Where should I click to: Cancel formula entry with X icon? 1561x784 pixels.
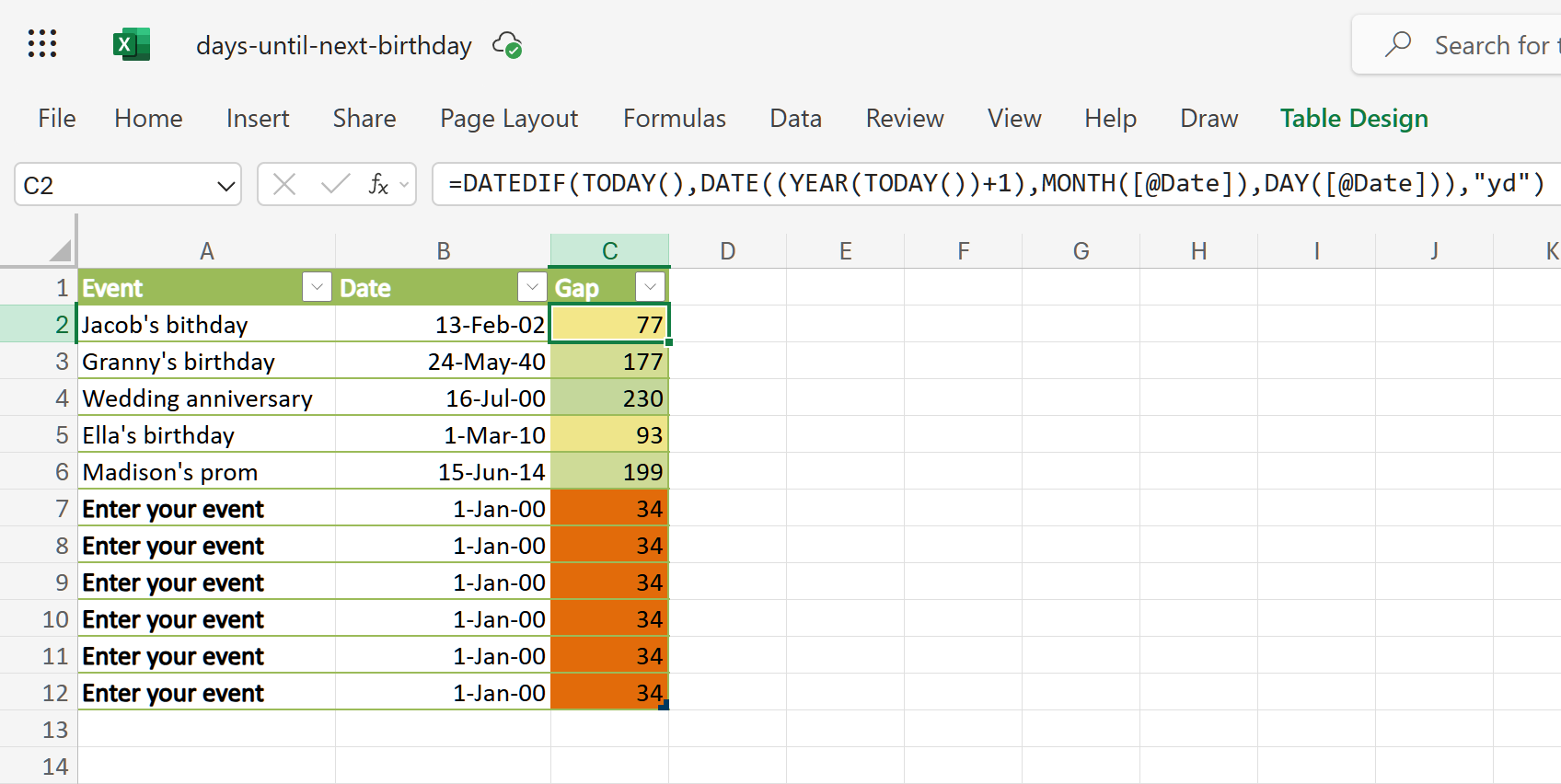tap(284, 185)
